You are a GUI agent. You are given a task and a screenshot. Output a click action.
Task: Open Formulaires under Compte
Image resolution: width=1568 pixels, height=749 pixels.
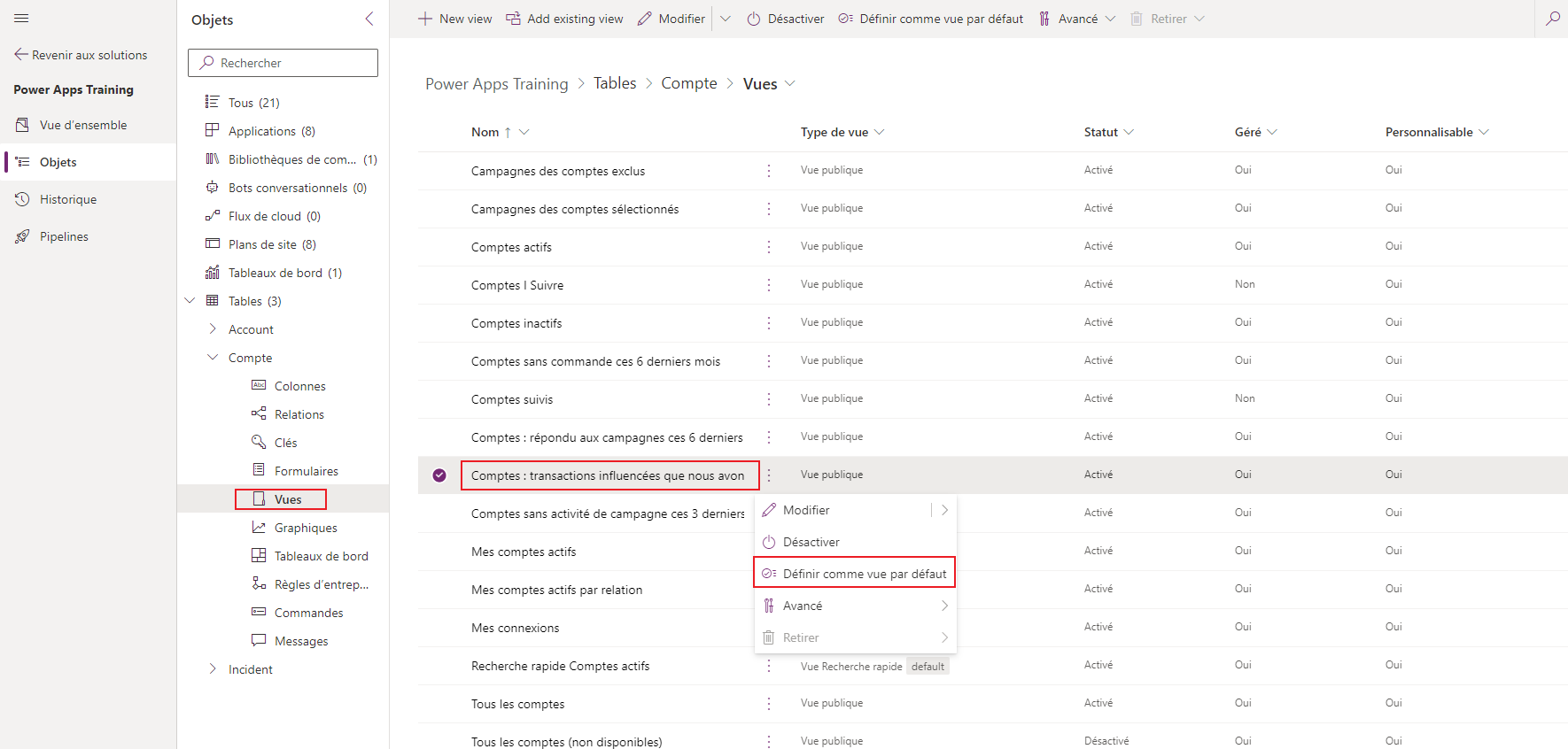306,471
